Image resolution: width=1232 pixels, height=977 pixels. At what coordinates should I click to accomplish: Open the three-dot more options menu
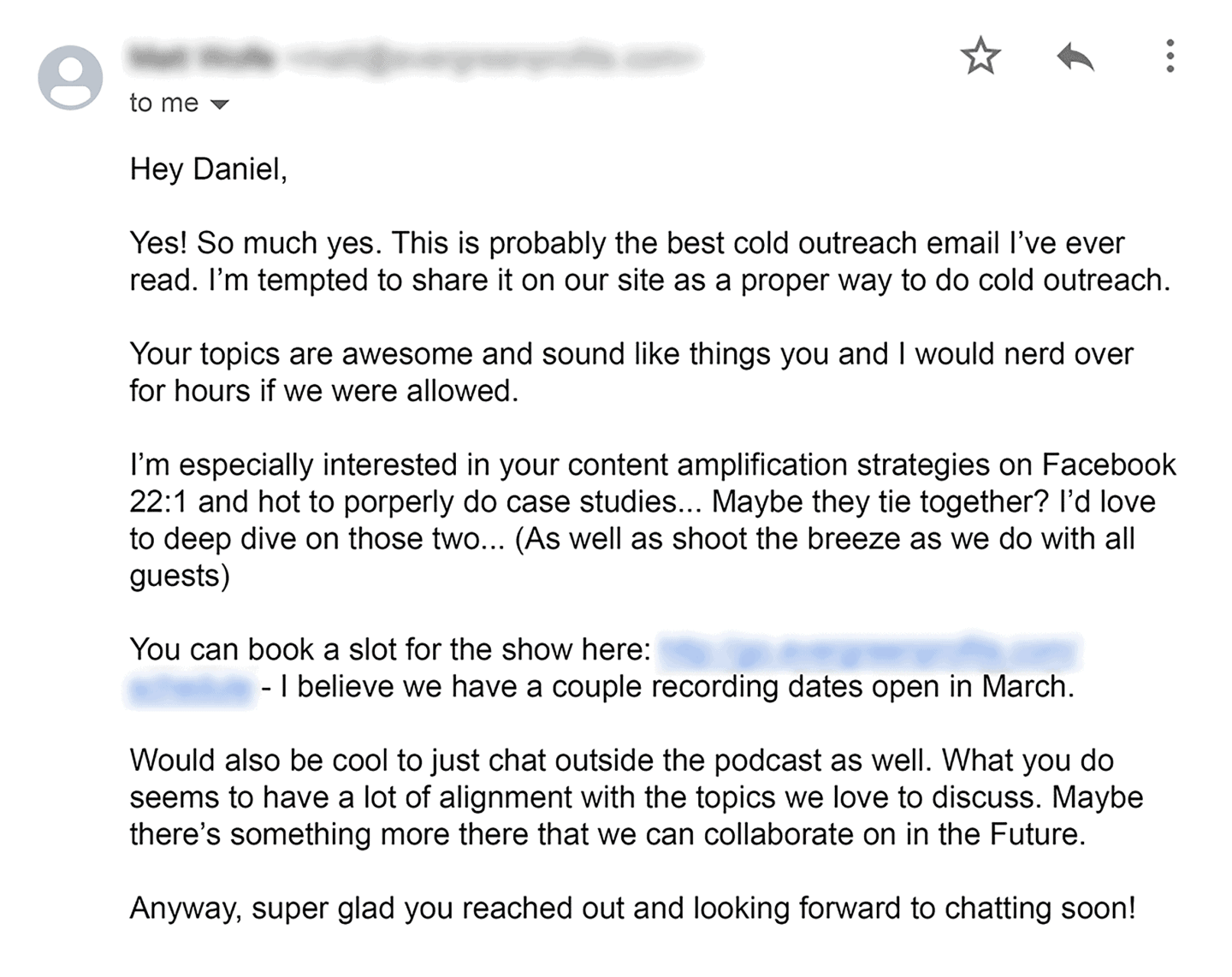[1170, 56]
